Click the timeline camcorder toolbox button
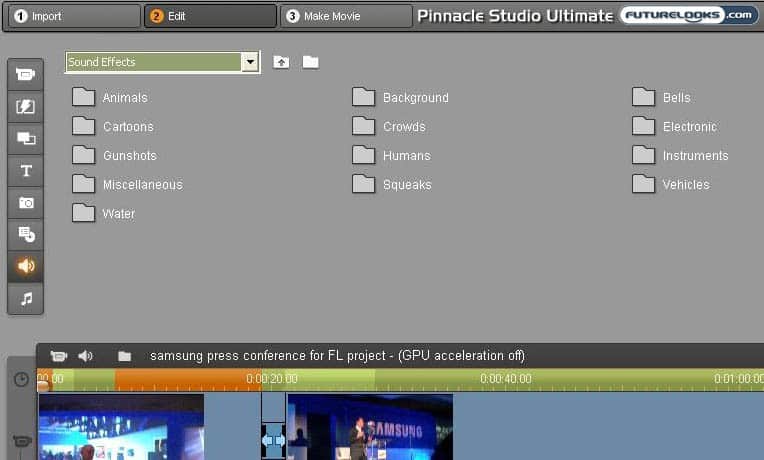Viewport: 764px width, 460px height. coord(59,356)
